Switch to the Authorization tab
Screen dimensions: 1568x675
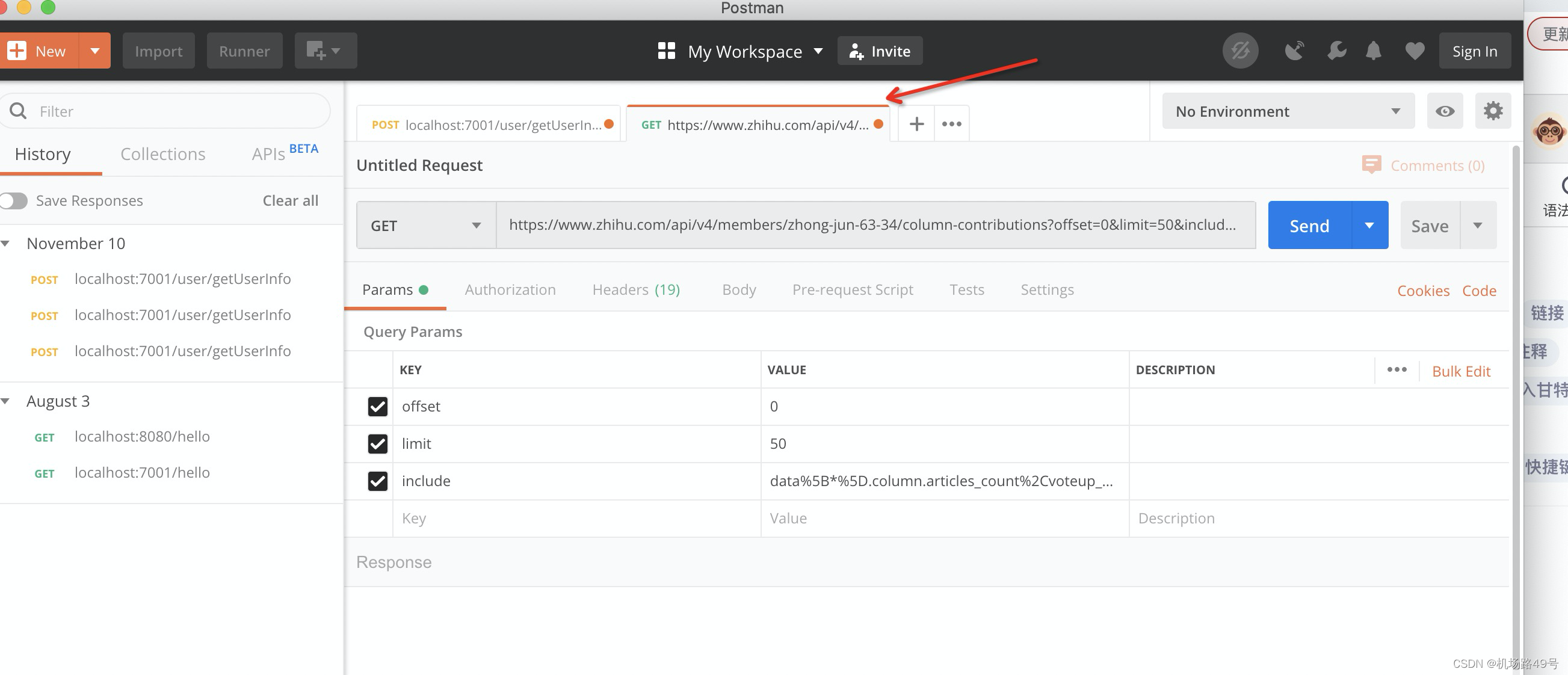coord(510,290)
